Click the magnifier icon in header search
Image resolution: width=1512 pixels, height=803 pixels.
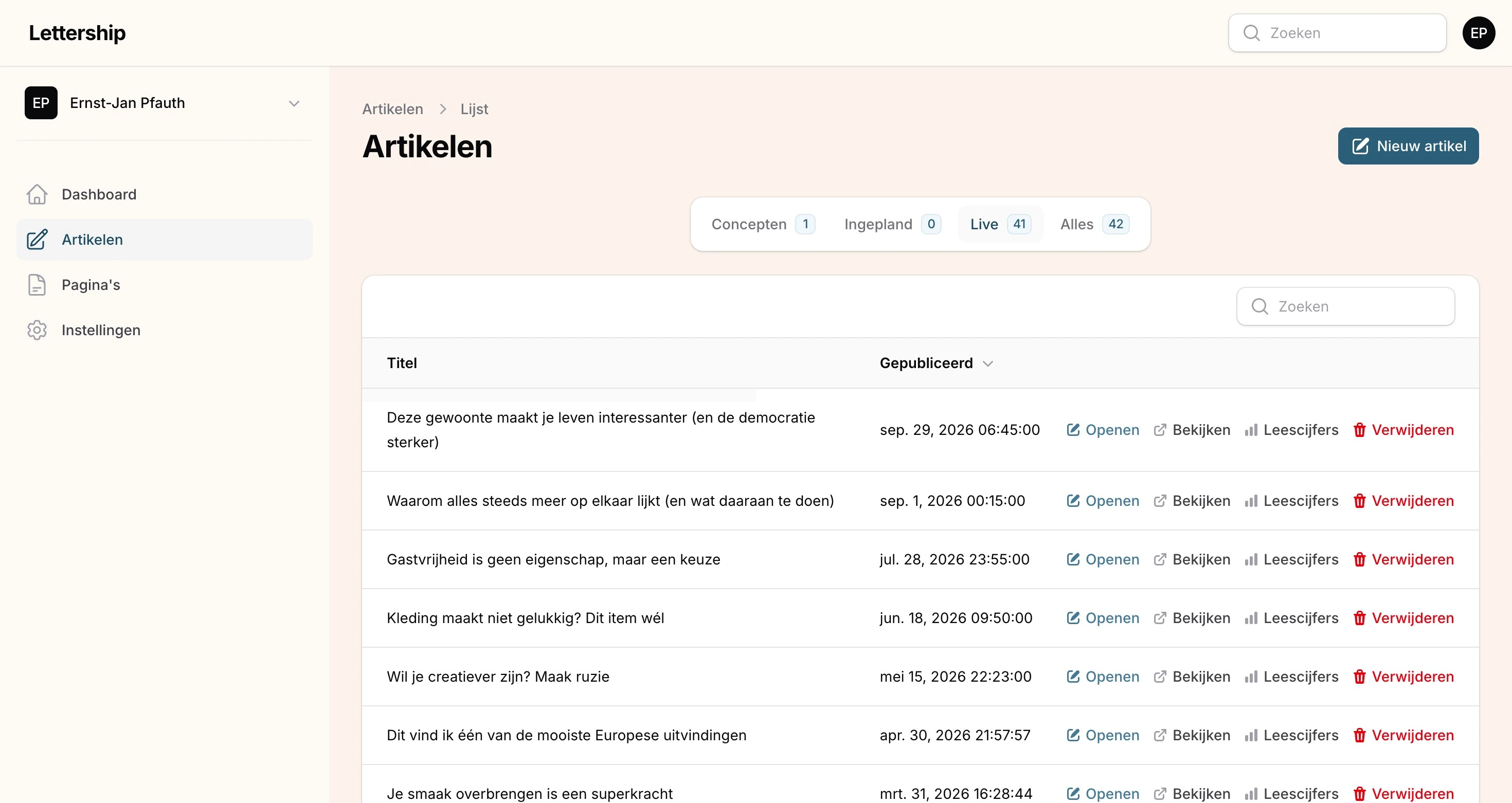pyautogui.click(x=1251, y=33)
